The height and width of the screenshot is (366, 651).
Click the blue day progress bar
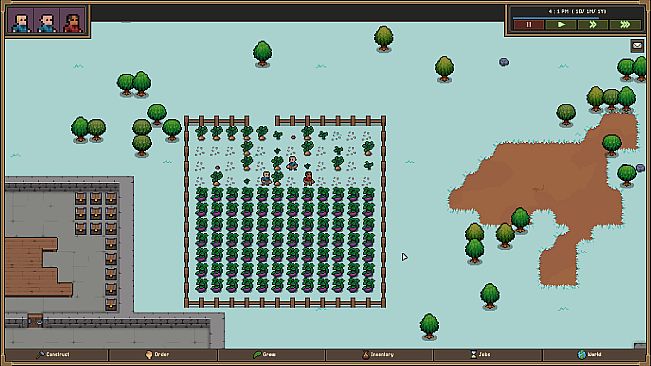pyautogui.click(x=556, y=18)
